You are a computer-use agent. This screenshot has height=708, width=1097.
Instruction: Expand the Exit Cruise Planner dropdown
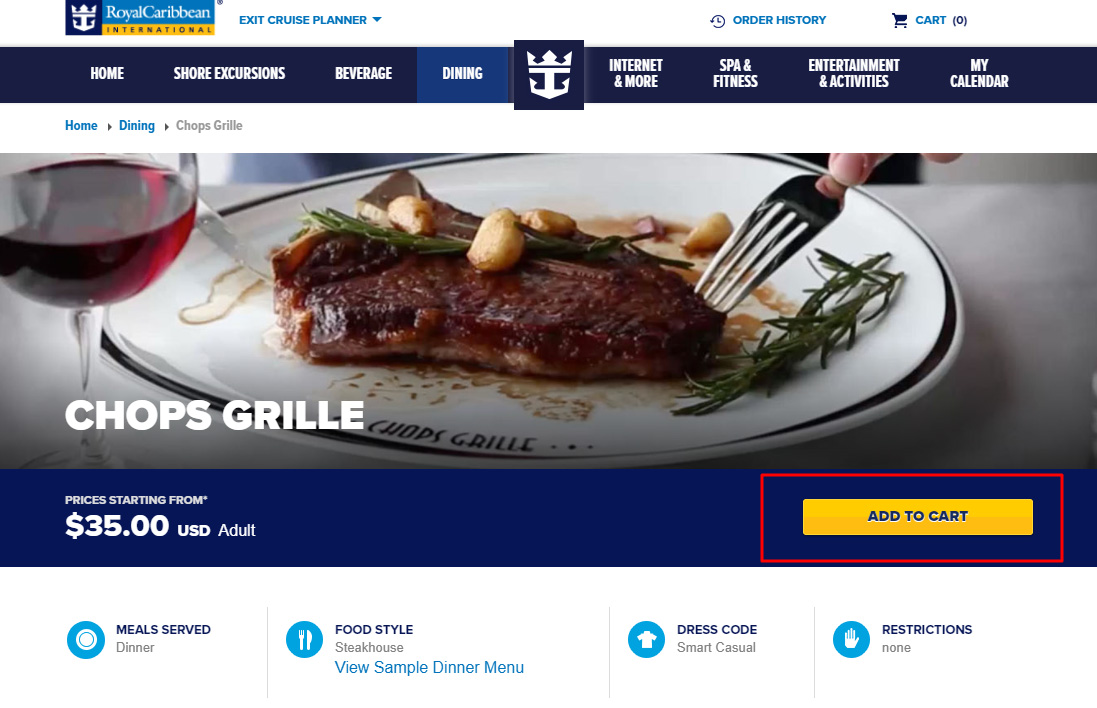310,20
